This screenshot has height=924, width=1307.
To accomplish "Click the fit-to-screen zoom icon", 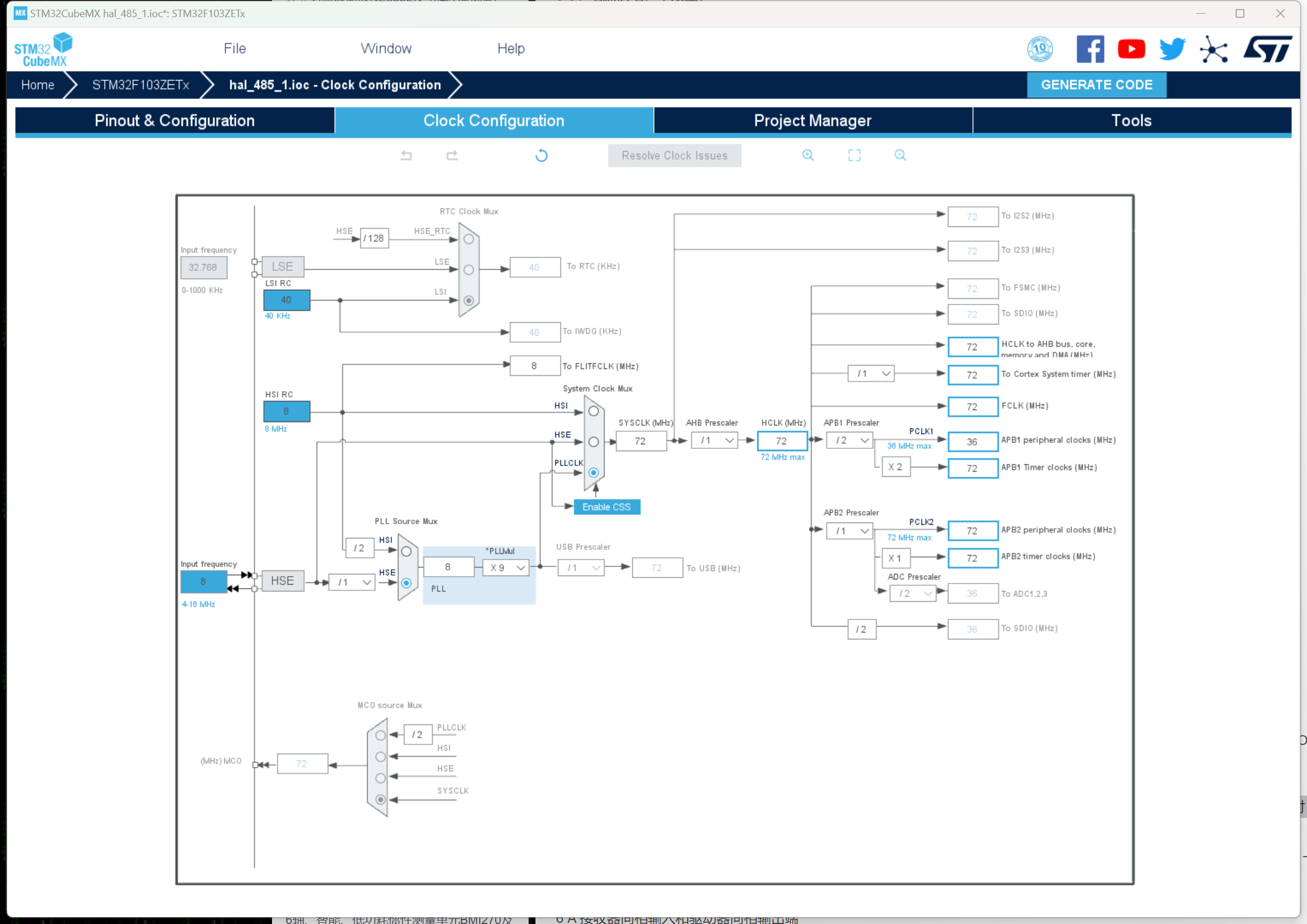I will click(x=854, y=155).
